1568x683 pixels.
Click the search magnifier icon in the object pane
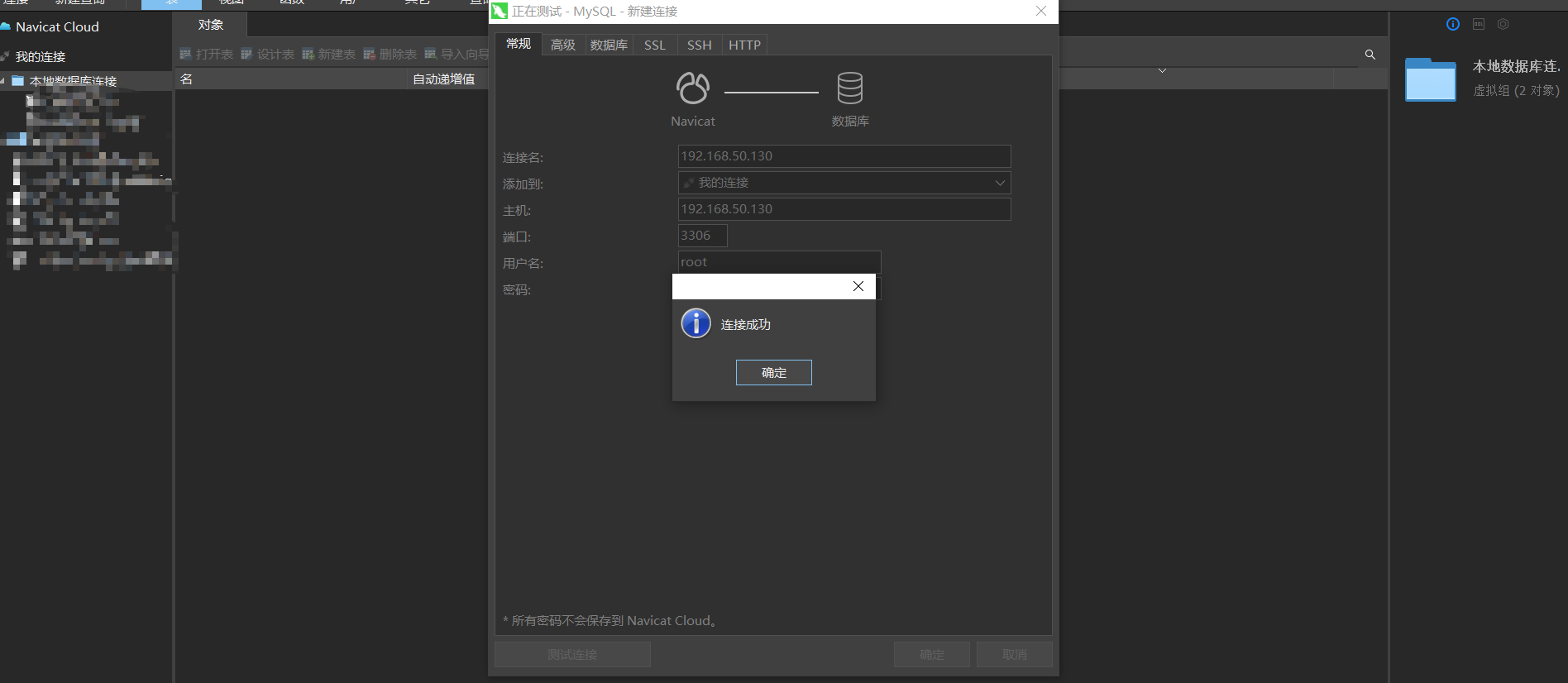tap(1370, 55)
